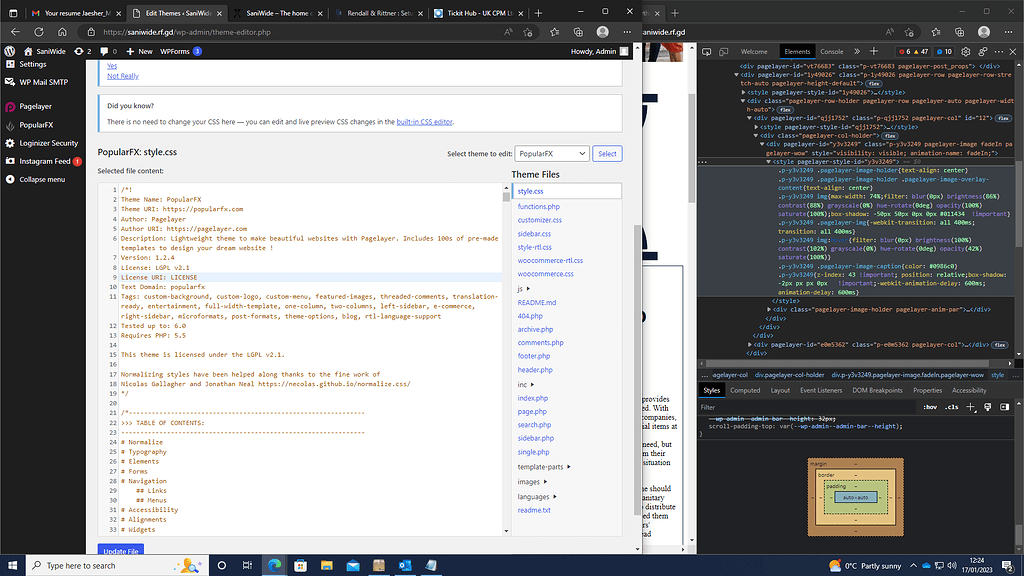The image size is (1024, 576).
Task: Click the new style rule plus icon
Action: (970, 406)
